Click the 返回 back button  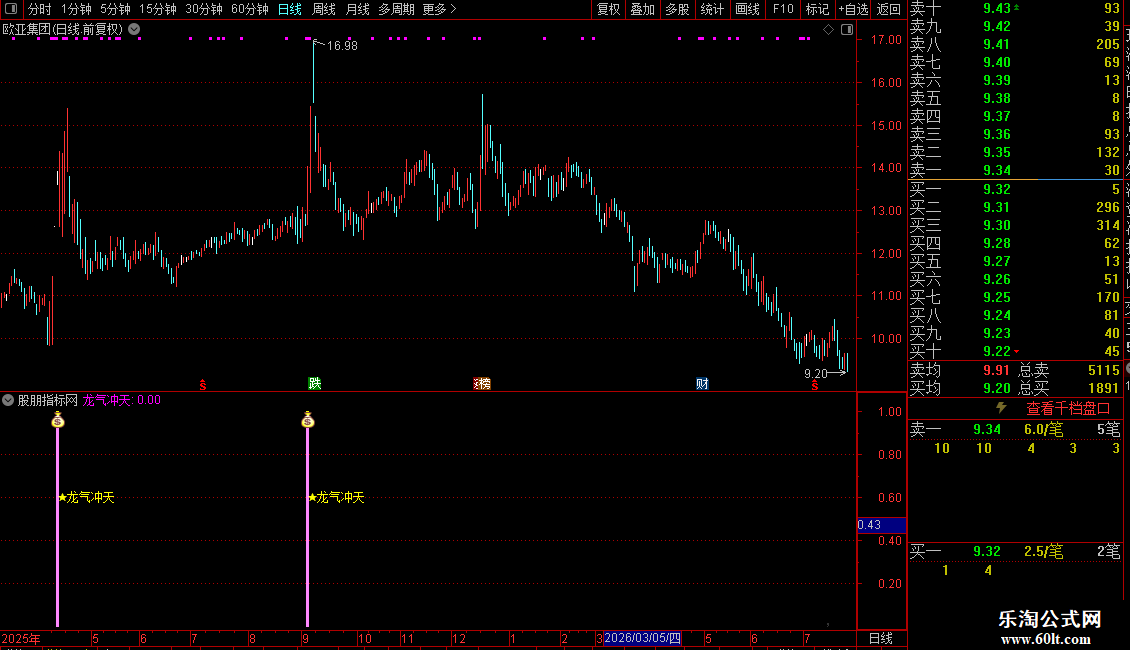[889, 9]
